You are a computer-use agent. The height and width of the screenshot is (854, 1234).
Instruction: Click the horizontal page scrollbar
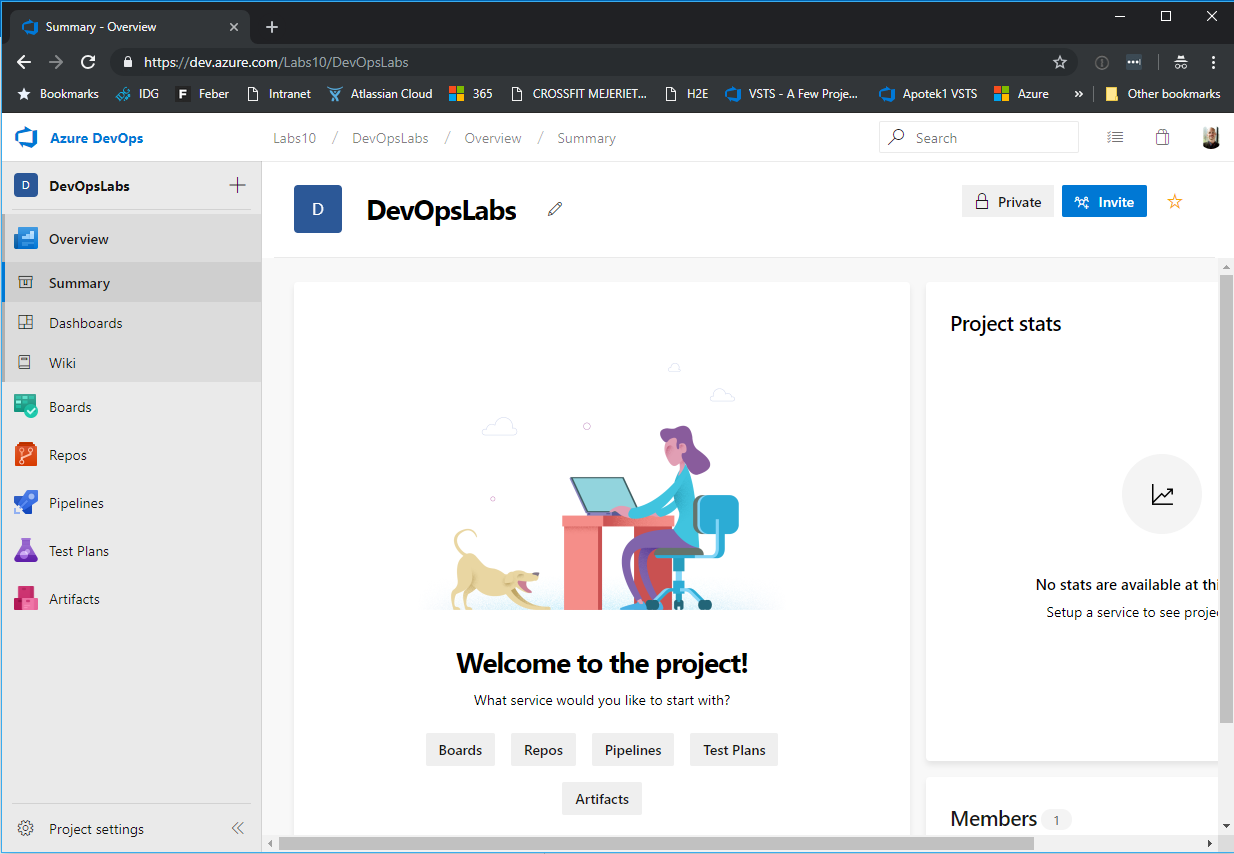[656, 844]
